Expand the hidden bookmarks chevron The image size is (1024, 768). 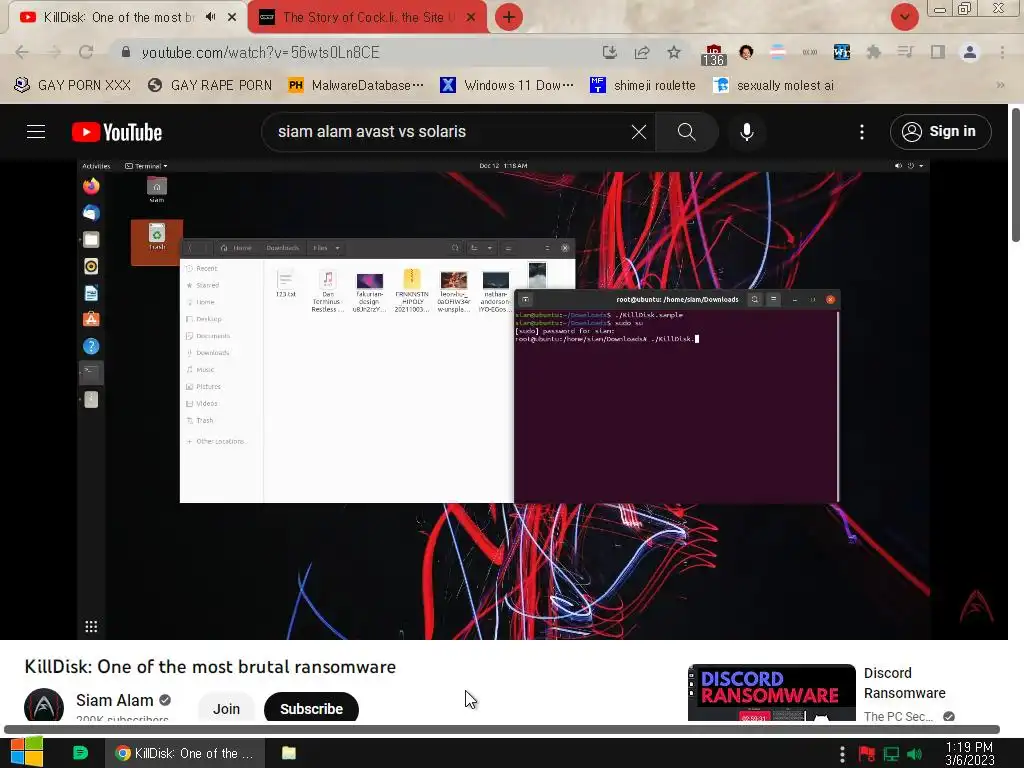point(1000,85)
